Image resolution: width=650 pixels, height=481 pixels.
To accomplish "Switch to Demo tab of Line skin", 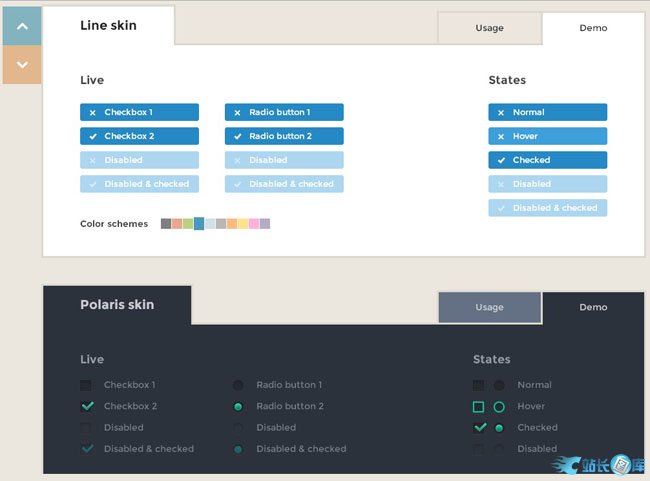I will 593,28.
